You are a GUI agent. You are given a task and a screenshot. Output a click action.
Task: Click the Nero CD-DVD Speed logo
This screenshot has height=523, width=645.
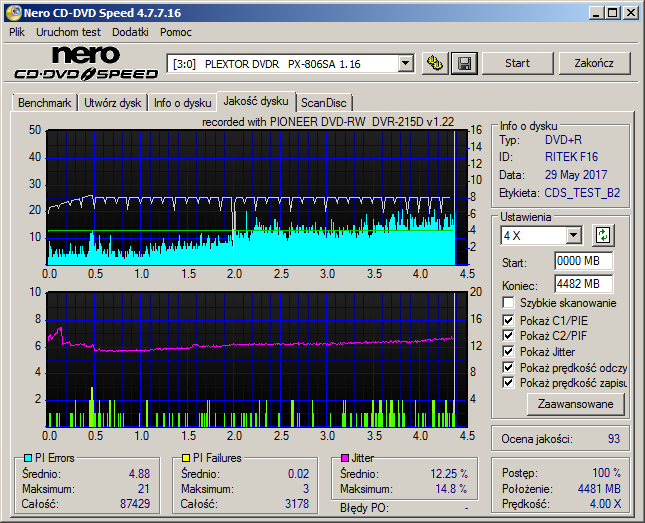tap(86, 63)
